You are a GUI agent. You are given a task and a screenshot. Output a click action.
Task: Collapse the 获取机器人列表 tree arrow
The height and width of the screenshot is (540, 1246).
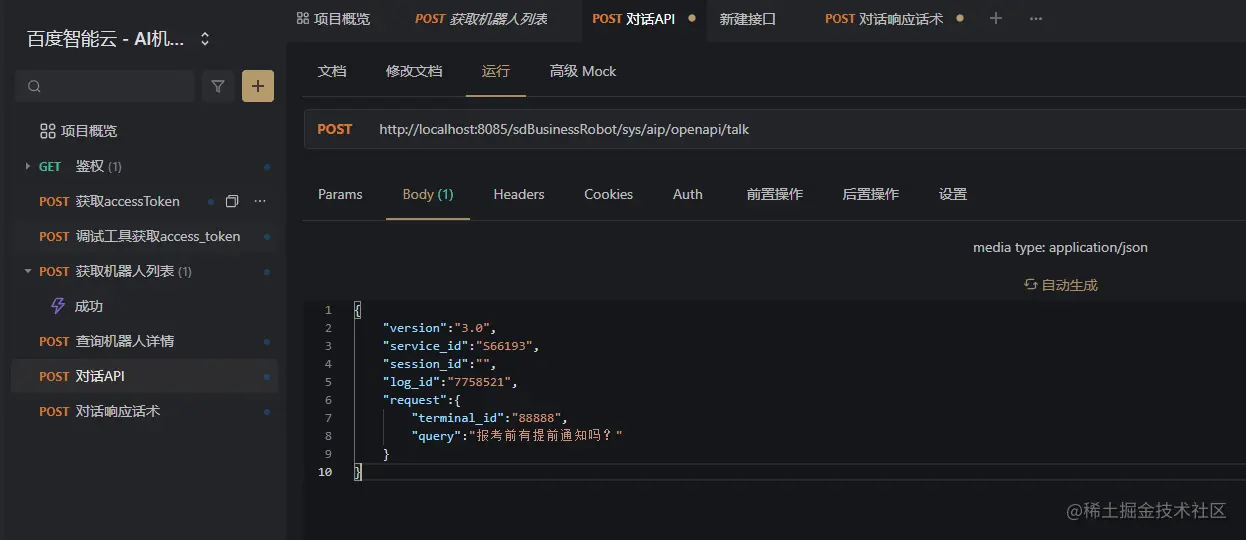[x=28, y=271]
